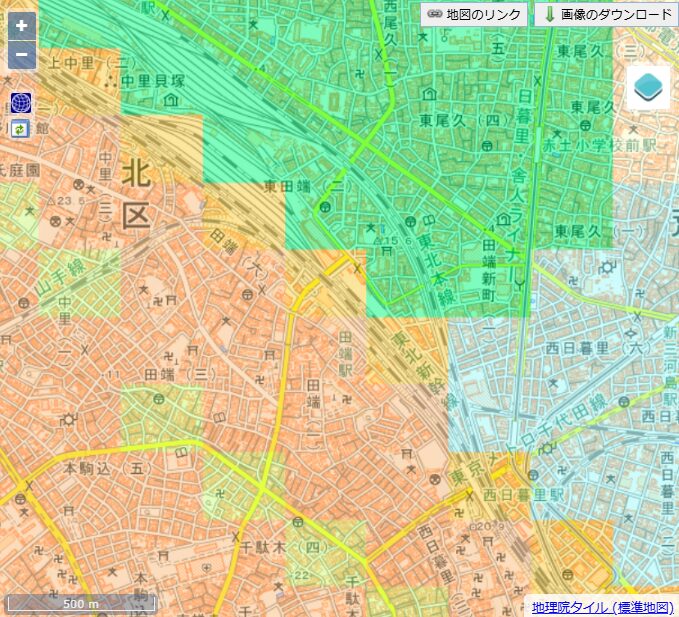Open the 地図のリンク button
The image size is (679, 617).
coord(474,14)
